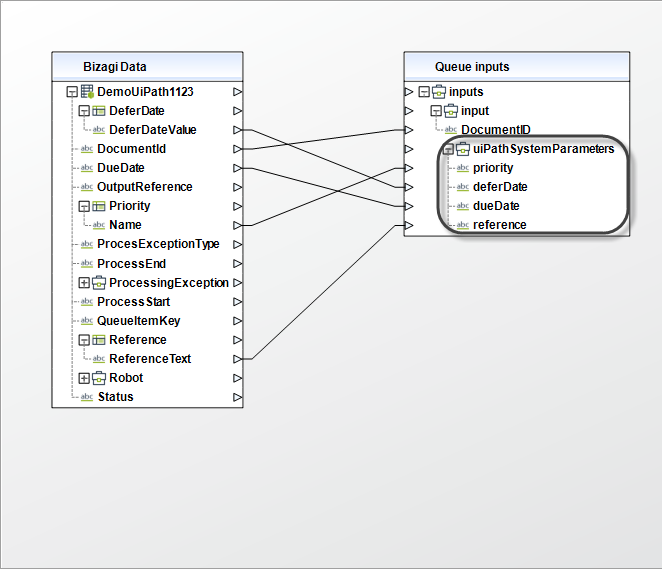
Task: Click the abc icon next to Name
Action: [x=99, y=225]
